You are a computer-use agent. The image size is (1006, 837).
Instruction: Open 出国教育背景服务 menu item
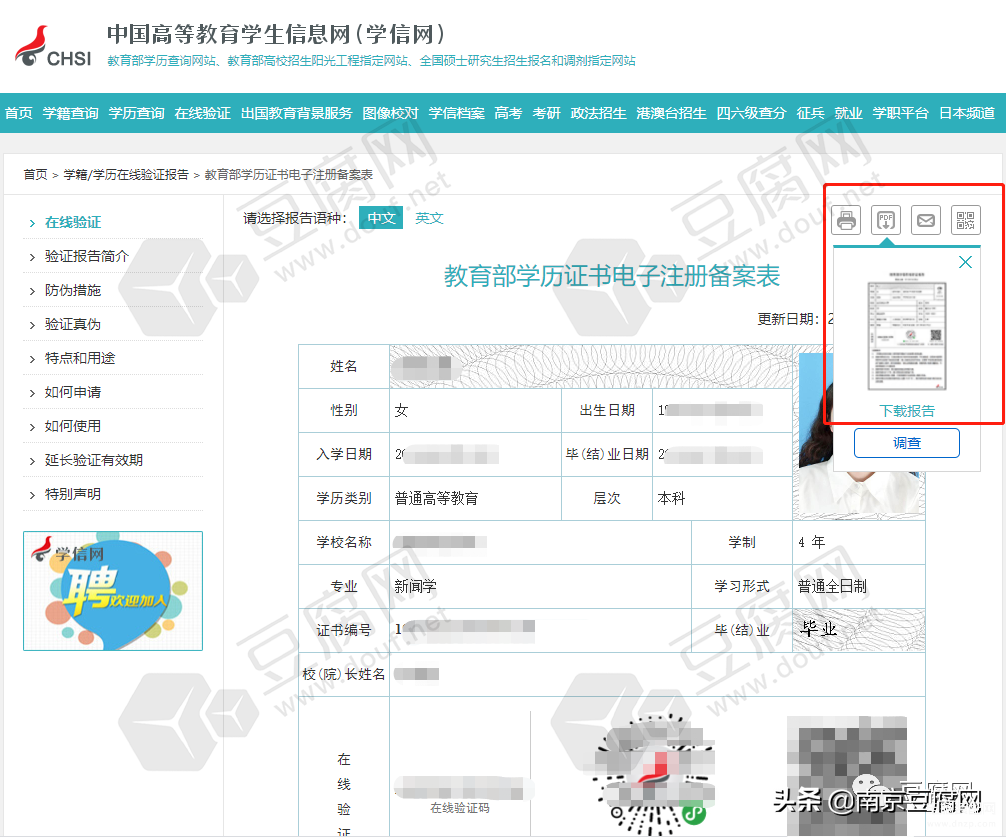[x=296, y=114]
